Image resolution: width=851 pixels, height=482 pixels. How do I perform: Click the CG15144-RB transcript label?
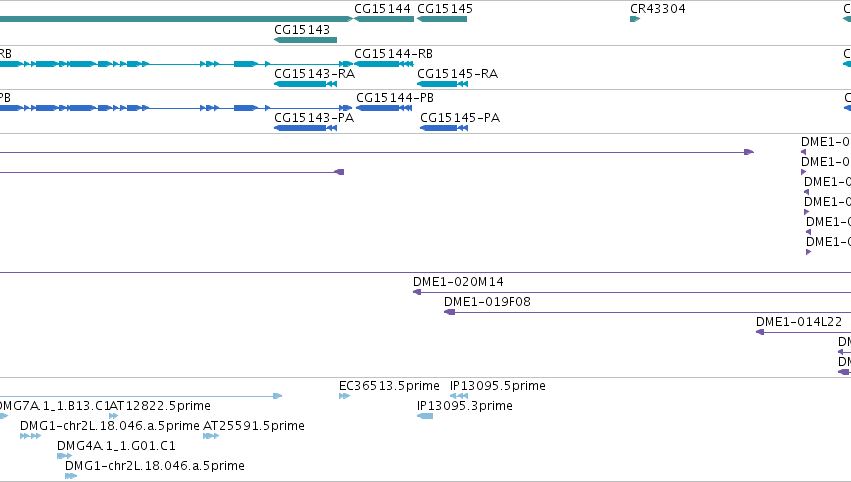tap(393, 54)
